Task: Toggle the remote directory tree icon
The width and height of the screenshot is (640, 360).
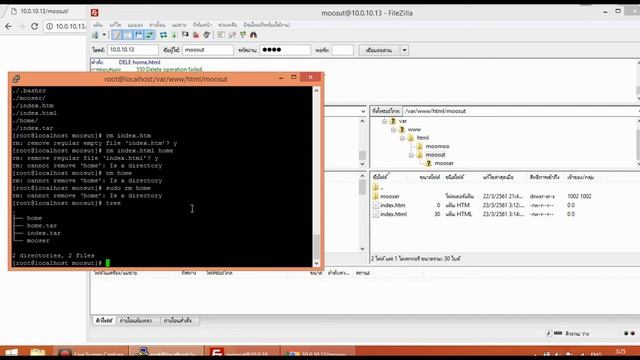Action: pos(139,35)
